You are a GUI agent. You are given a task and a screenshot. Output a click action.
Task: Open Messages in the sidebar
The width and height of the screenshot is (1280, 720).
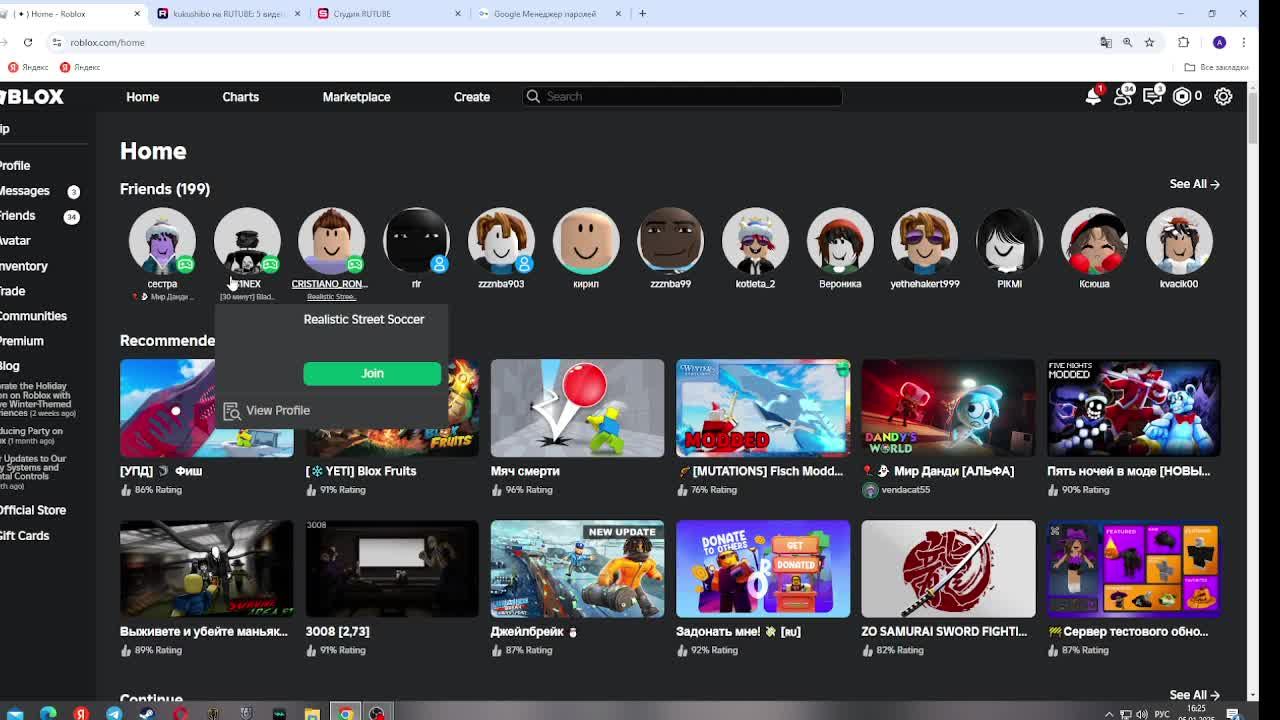24,191
